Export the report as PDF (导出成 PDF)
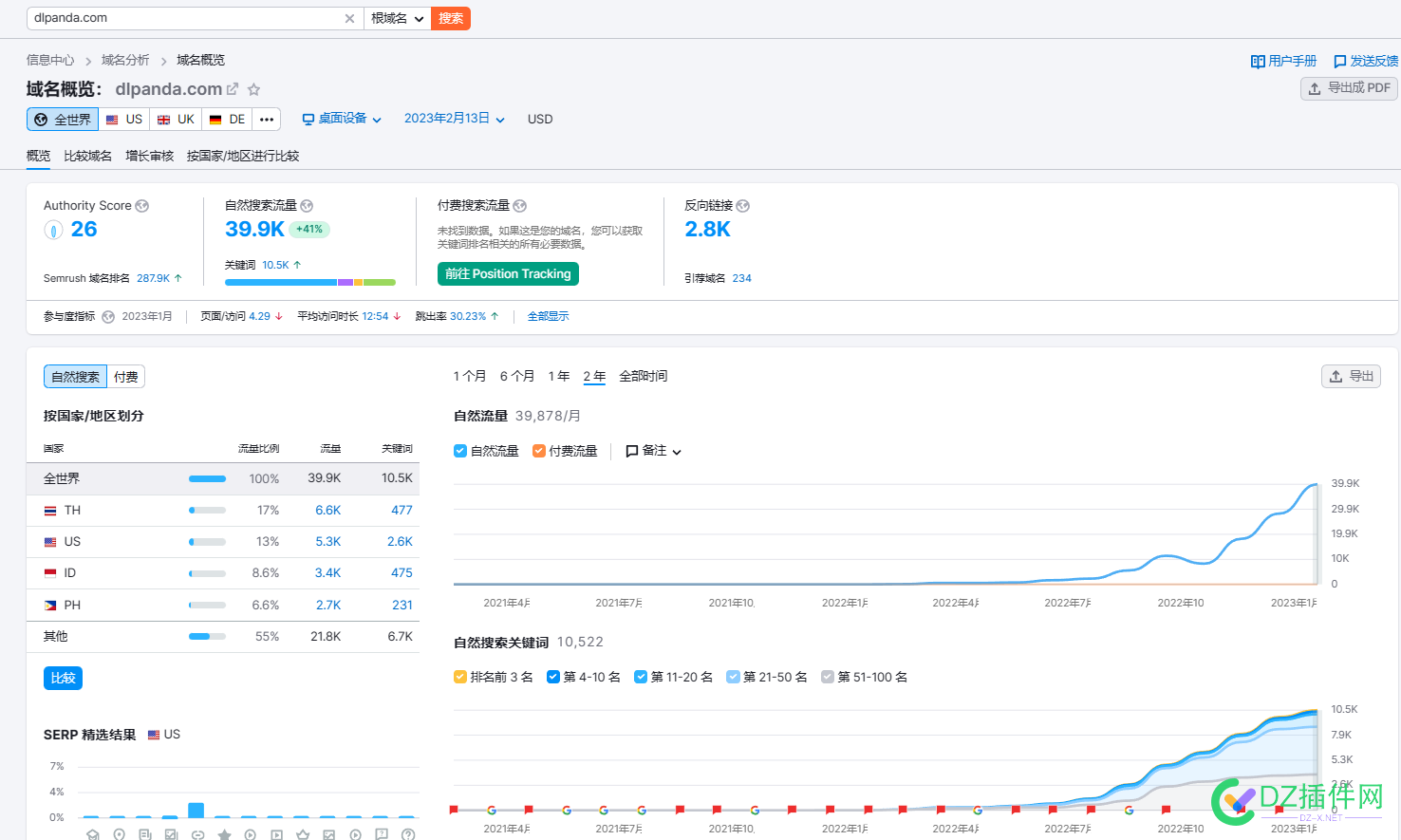The width and height of the screenshot is (1401, 840). coord(1349,88)
